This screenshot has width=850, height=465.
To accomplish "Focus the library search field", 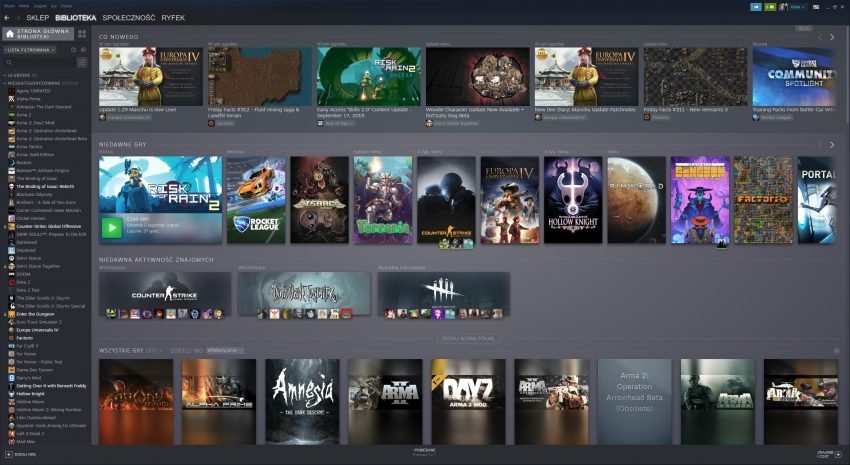I will pyautogui.click(x=39, y=62).
